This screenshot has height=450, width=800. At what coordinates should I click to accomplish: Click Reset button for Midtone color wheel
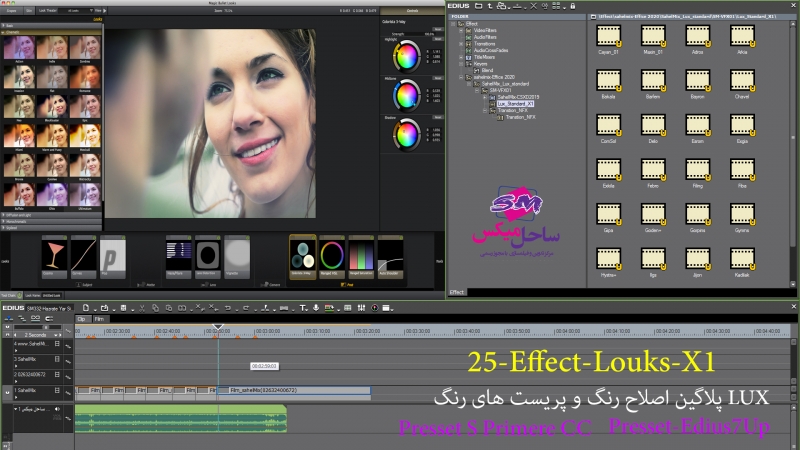click(438, 78)
